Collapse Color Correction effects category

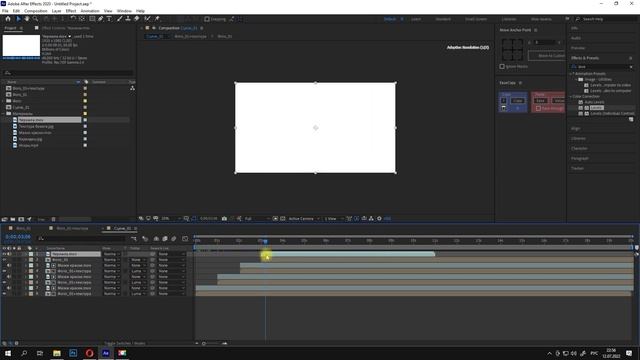tap(571, 97)
